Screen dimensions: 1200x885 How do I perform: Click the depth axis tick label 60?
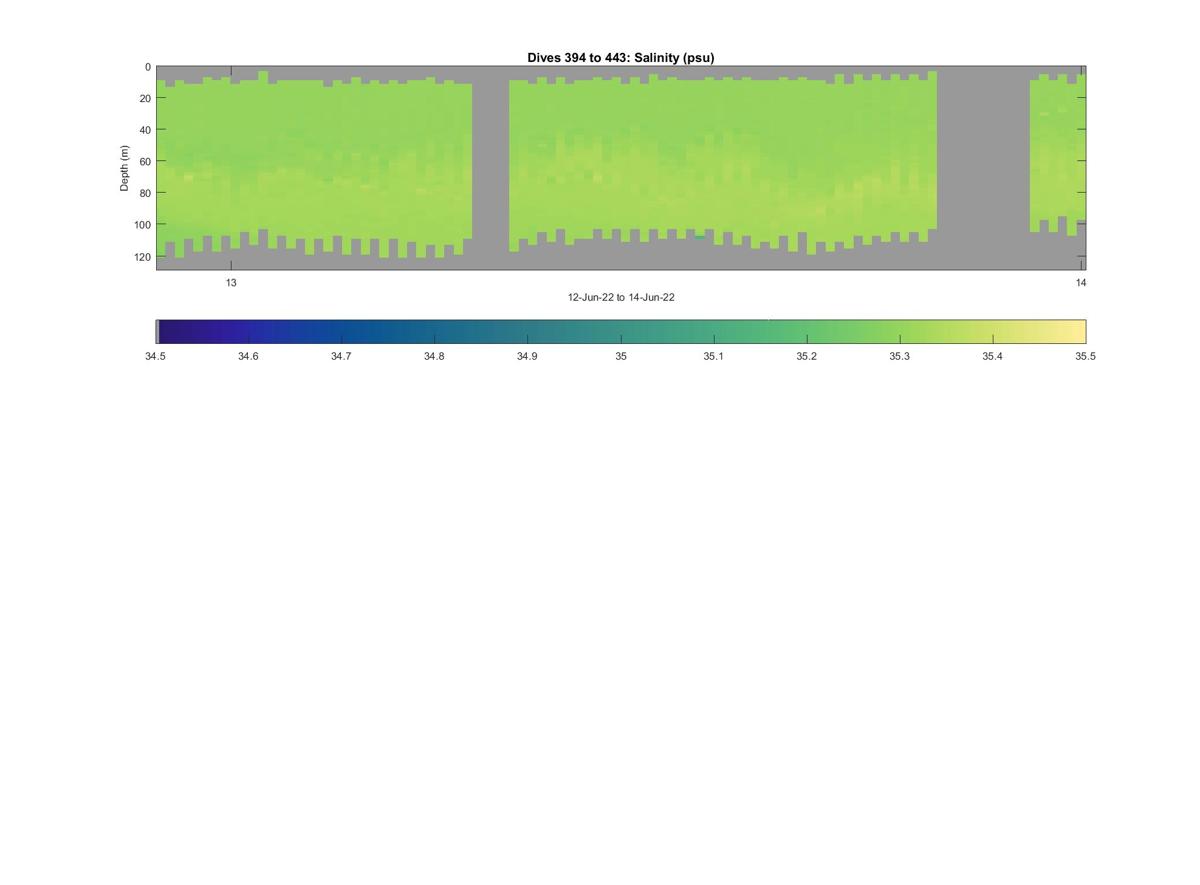pos(145,162)
